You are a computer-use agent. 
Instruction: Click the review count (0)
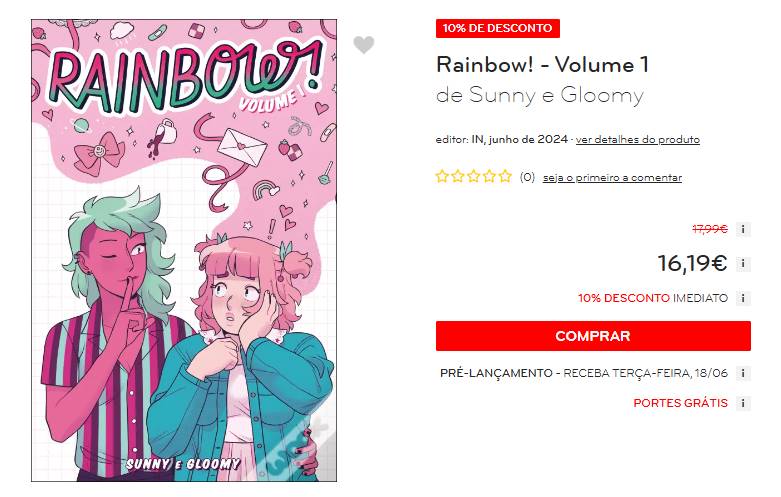click(x=527, y=177)
